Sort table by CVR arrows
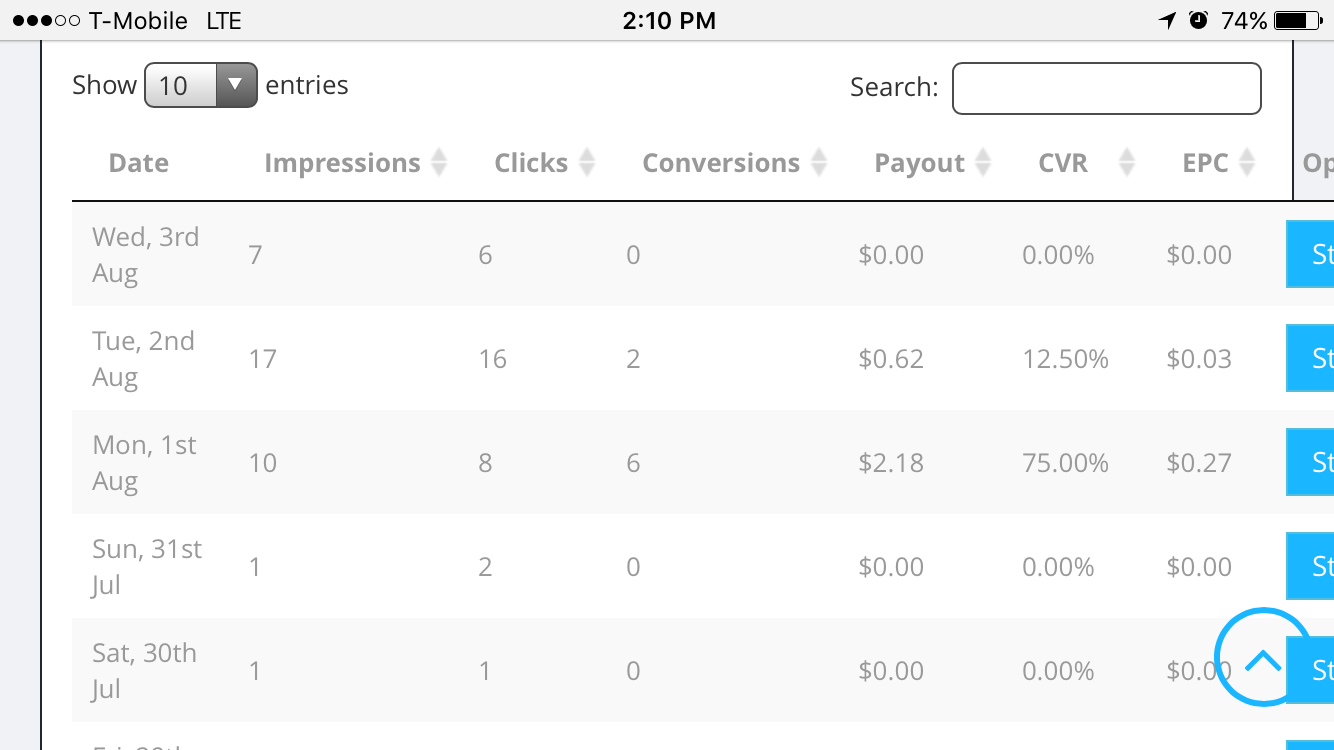This screenshot has height=750, width=1334. pyautogui.click(x=1127, y=163)
